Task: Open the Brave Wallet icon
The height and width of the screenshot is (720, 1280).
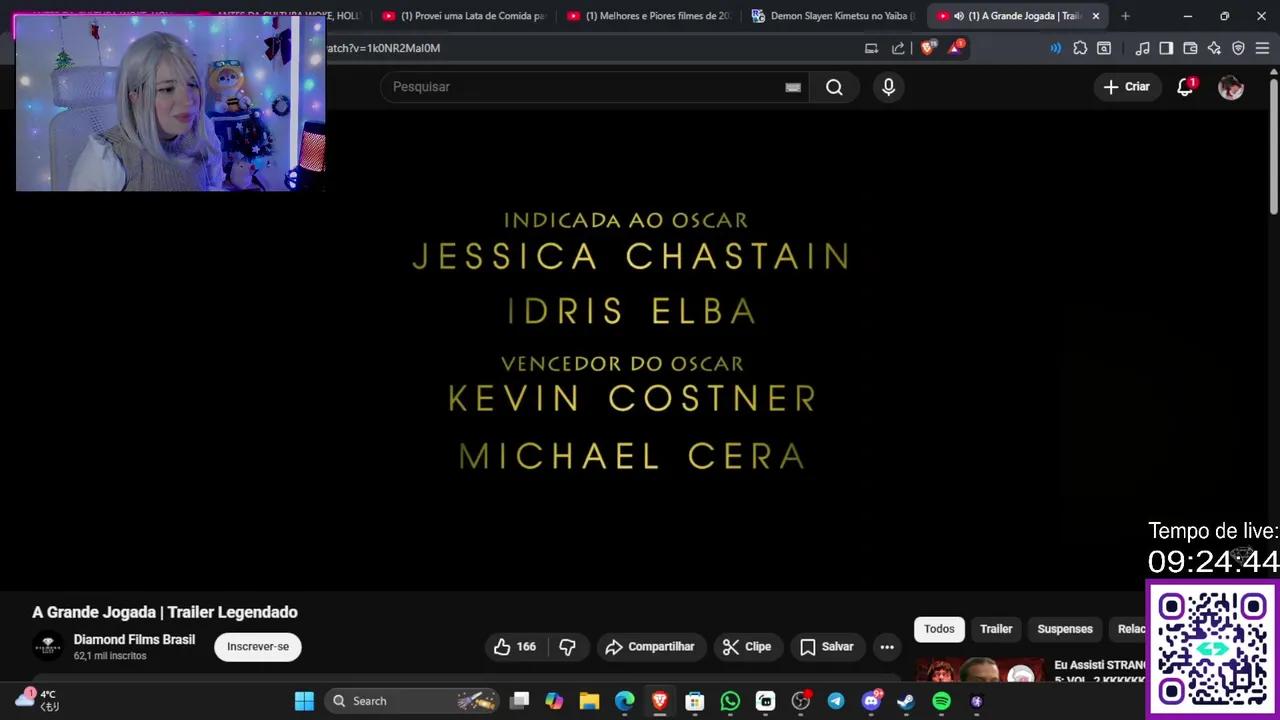Action: point(1190,48)
